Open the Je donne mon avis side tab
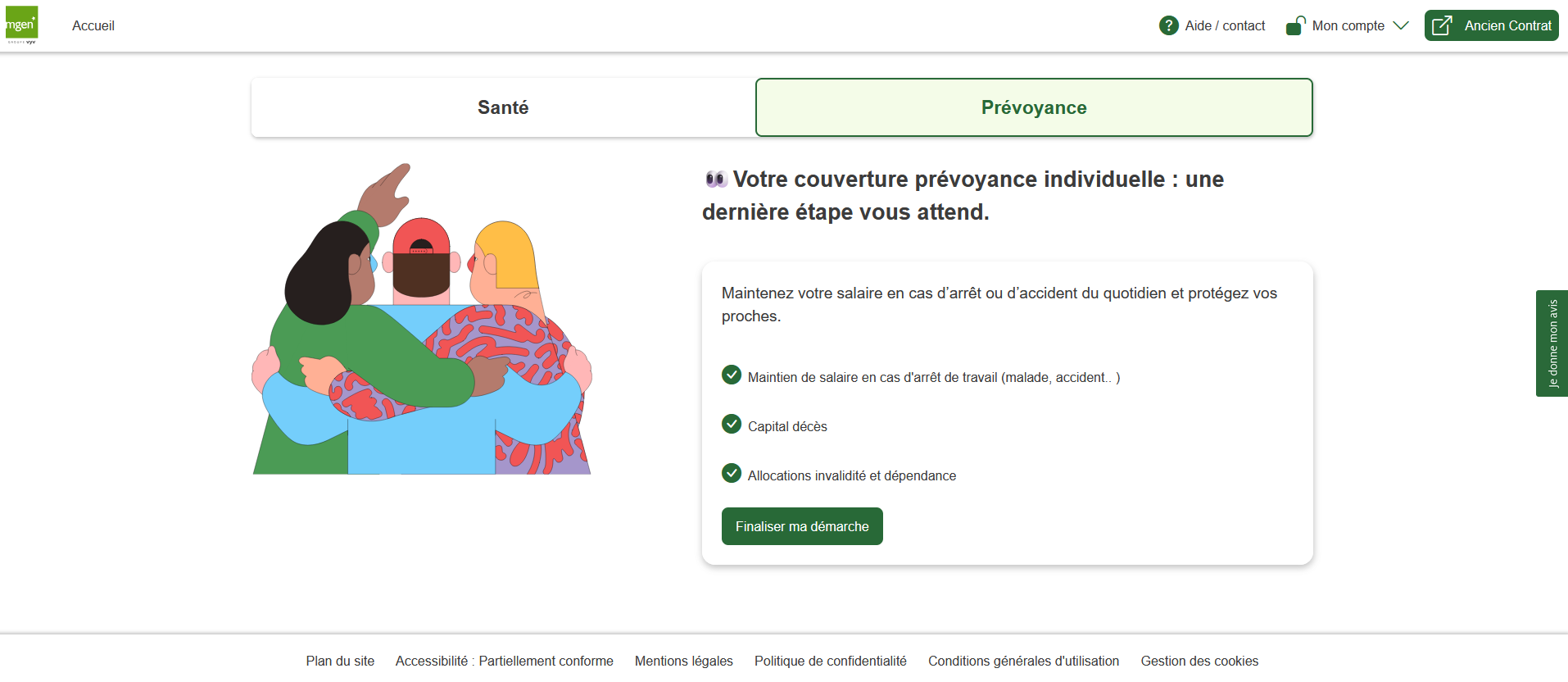The image size is (1568, 682). coord(1552,343)
